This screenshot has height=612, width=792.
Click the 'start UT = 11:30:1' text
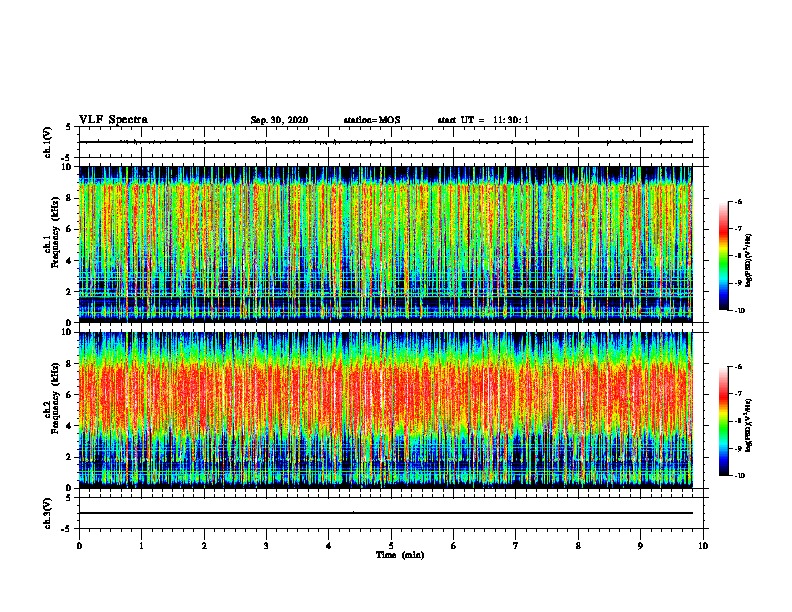pyautogui.click(x=483, y=120)
